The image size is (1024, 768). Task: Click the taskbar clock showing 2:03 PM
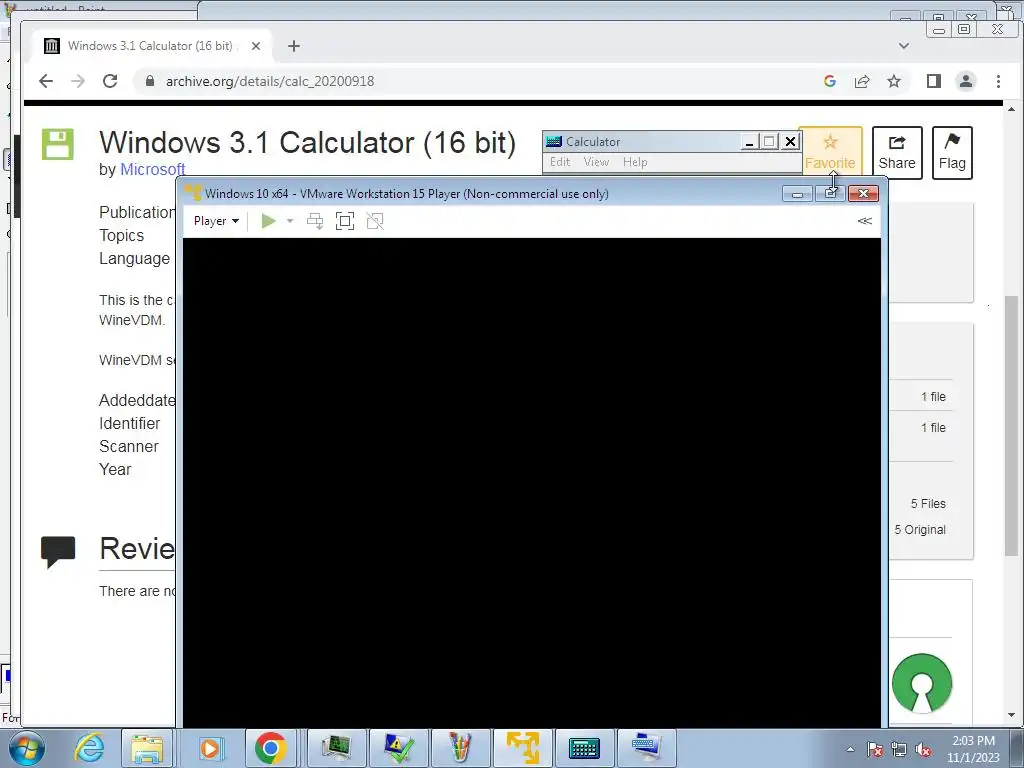coord(973,749)
